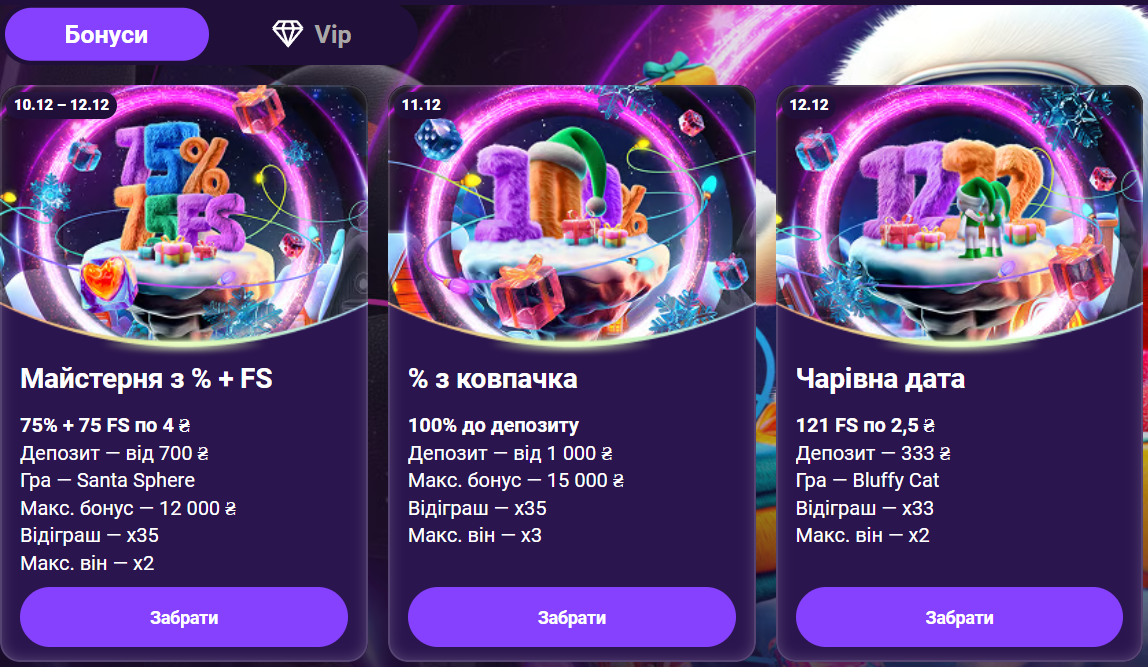This screenshot has height=667, width=1148.
Task: Click the Чарівна дата title
Action: pyautogui.click(x=880, y=379)
